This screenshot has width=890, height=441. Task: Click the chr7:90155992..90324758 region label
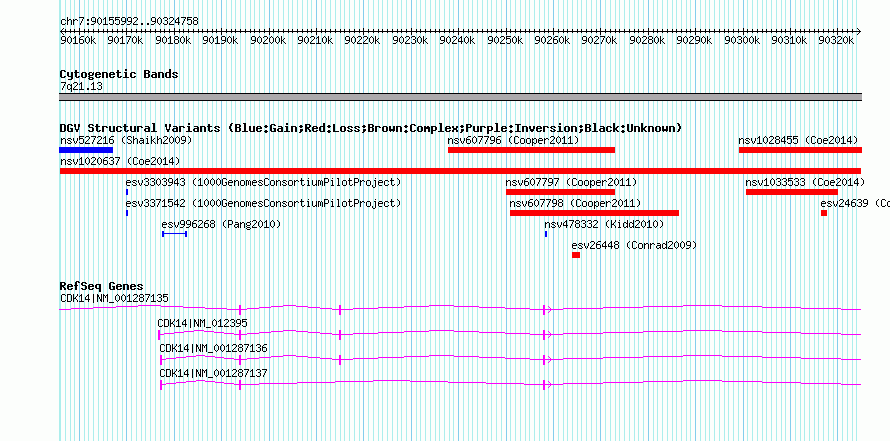tap(129, 21)
